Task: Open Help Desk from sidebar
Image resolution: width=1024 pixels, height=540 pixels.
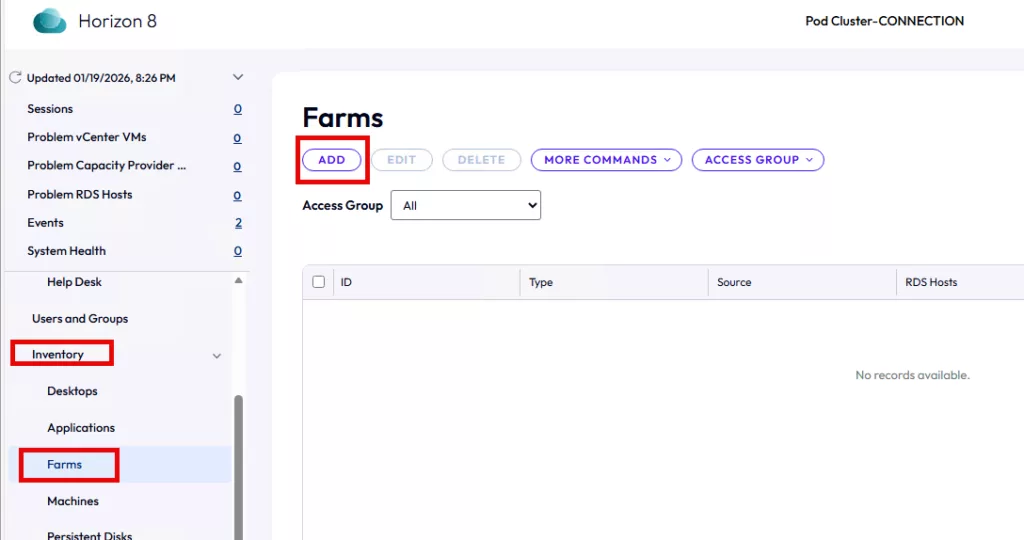Action: coord(74,282)
